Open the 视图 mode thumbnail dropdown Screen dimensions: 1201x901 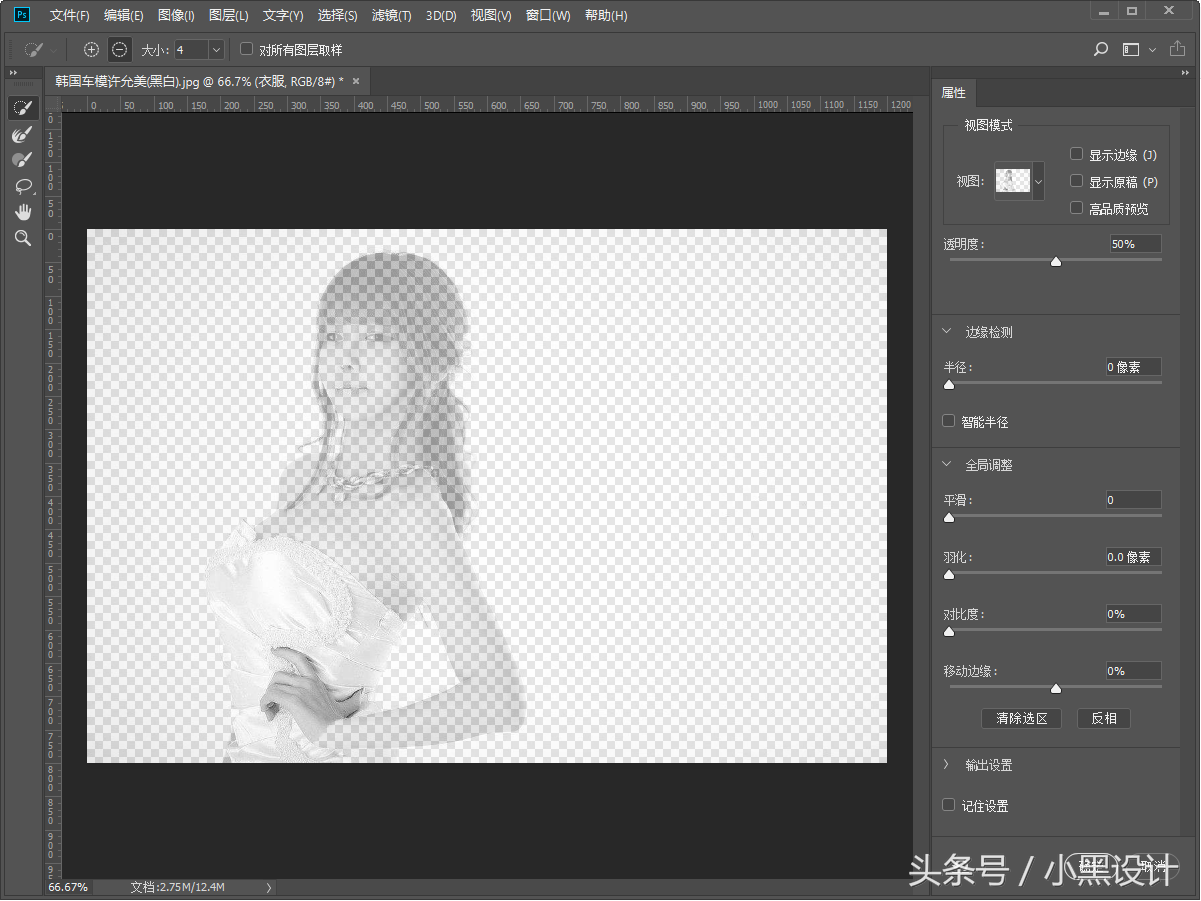1038,181
